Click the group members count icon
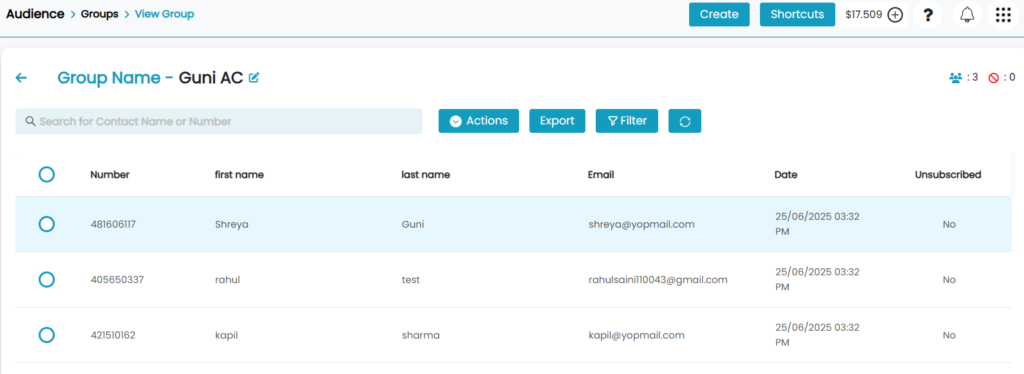The image size is (1024, 374). point(955,78)
